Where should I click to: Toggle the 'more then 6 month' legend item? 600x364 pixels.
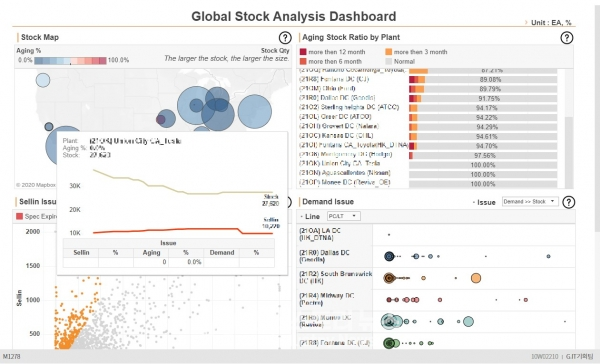click(331, 61)
